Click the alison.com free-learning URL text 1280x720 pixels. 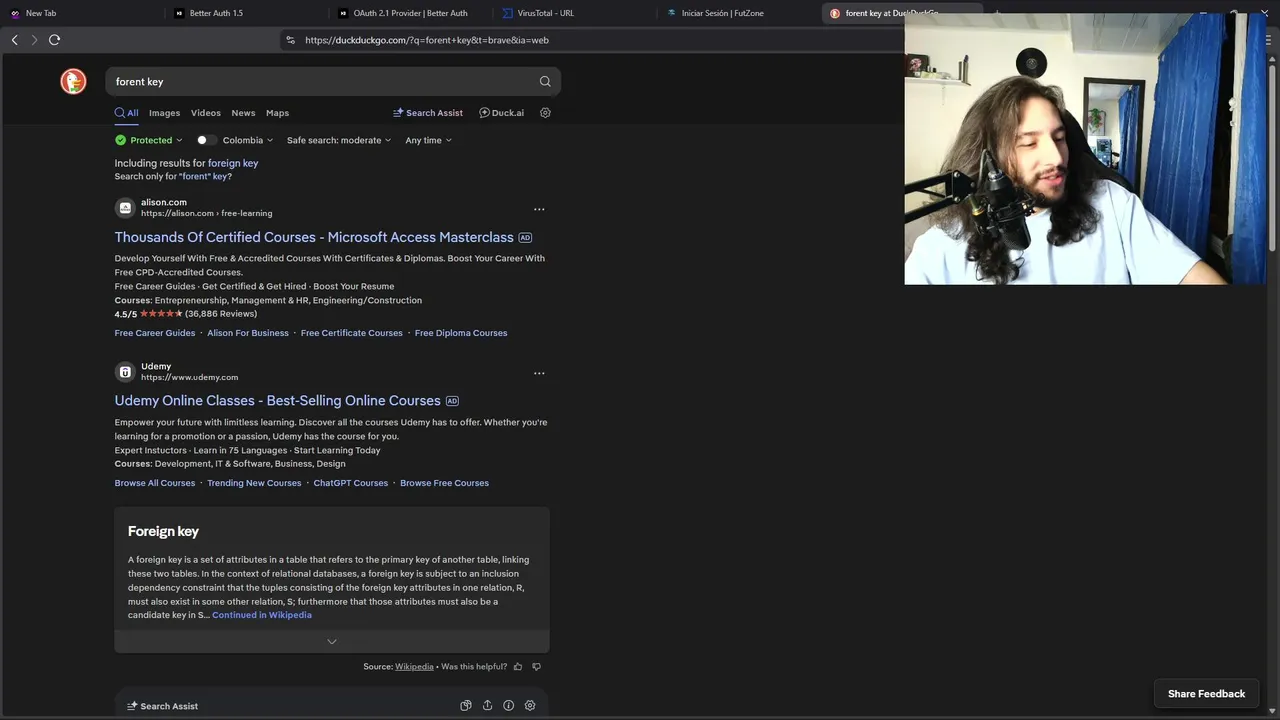pos(206,214)
